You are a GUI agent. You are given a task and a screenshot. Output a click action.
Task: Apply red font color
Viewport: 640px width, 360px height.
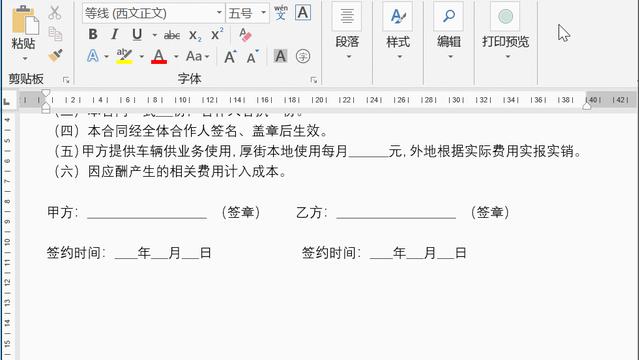coord(159,56)
